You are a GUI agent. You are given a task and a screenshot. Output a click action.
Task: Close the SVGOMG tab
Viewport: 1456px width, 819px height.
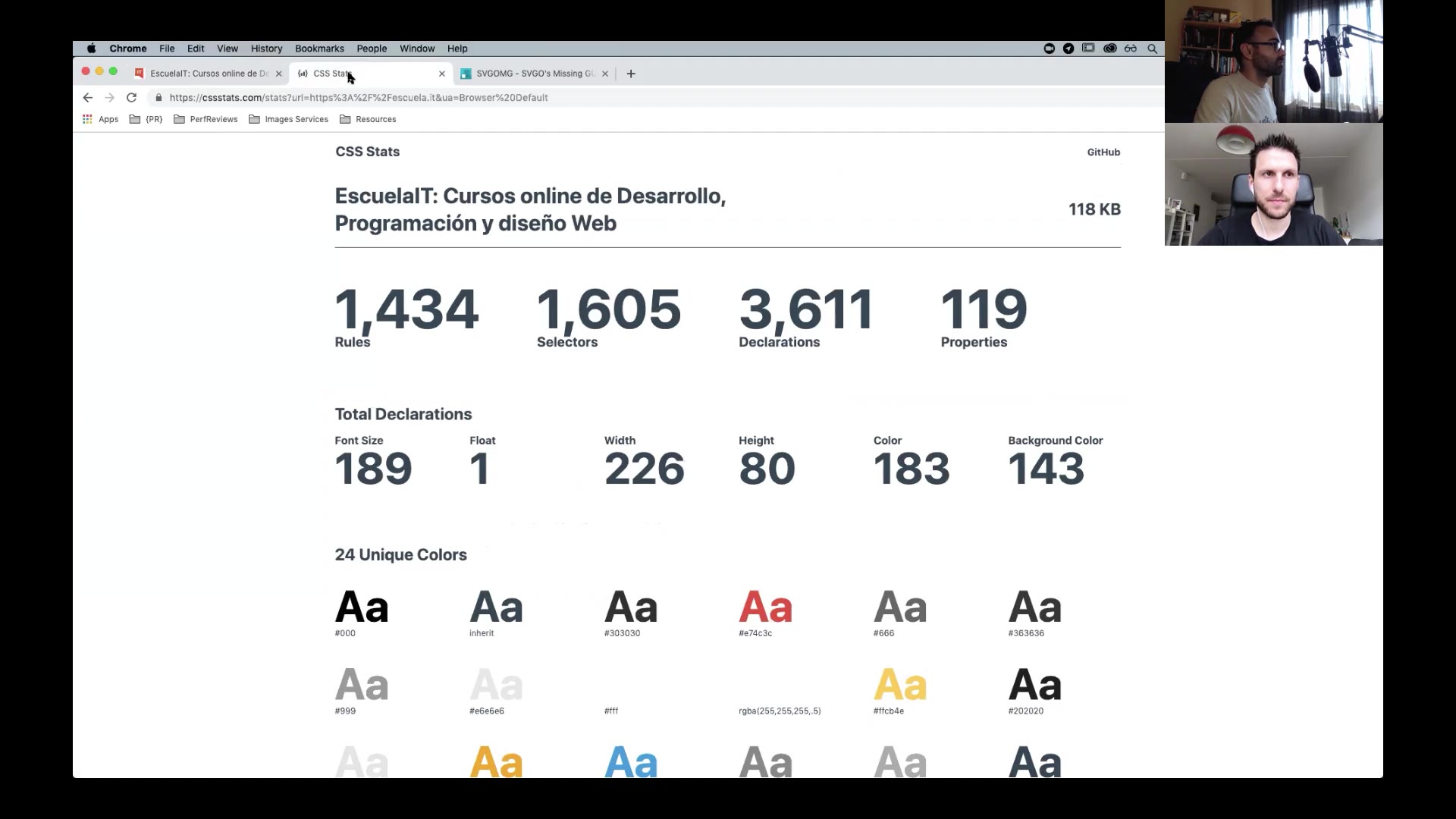605,74
